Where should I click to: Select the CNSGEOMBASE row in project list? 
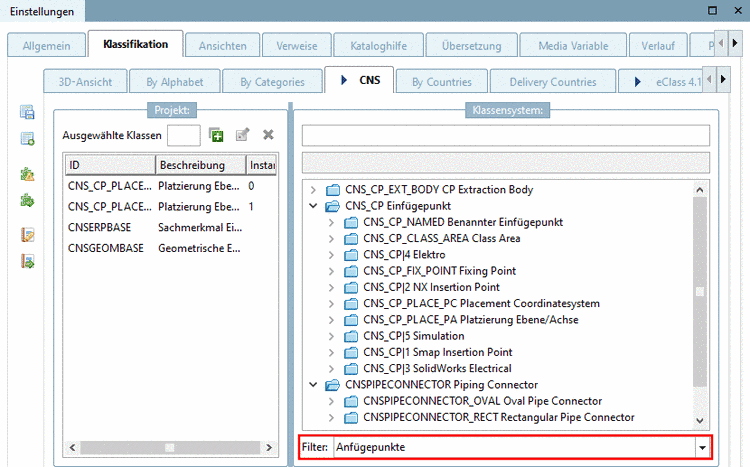(x=171, y=248)
